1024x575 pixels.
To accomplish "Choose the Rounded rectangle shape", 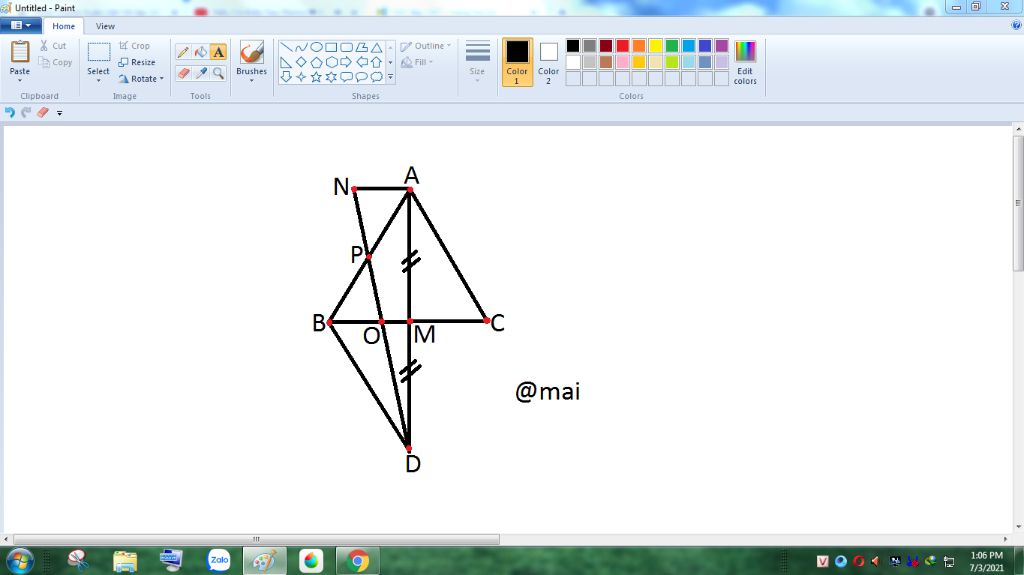I will [x=346, y=47].
